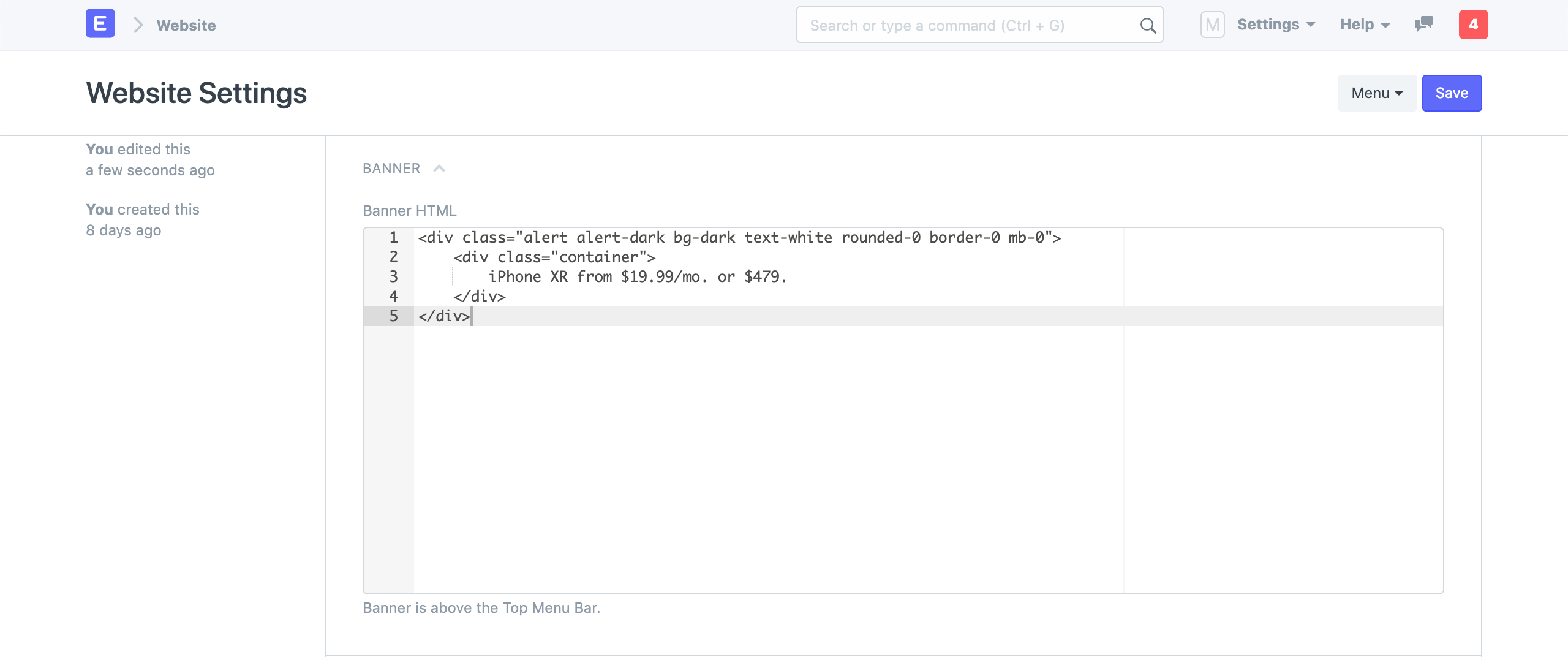Click the magnifier icon in search bar

1148,26
